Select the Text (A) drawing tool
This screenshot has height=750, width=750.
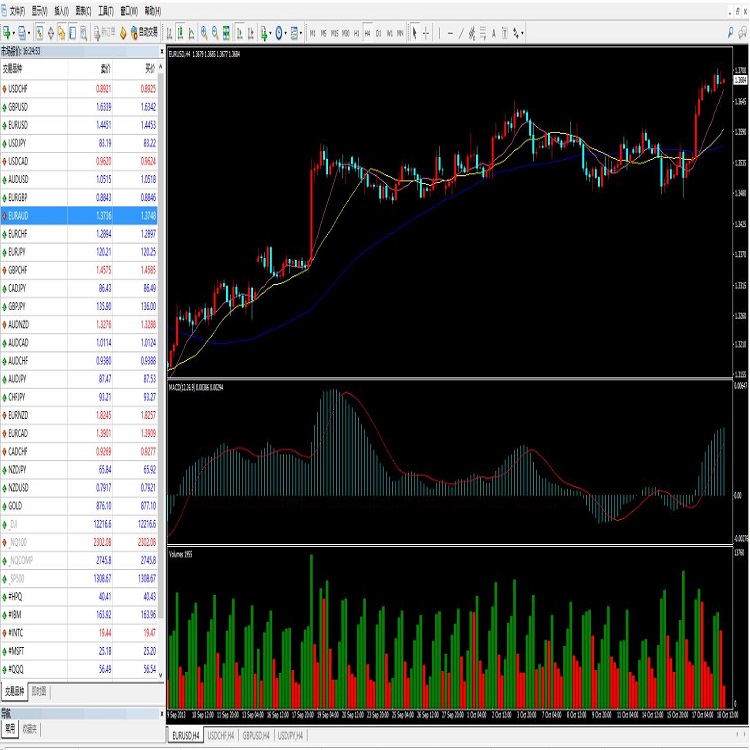click(x=494, y=33)
